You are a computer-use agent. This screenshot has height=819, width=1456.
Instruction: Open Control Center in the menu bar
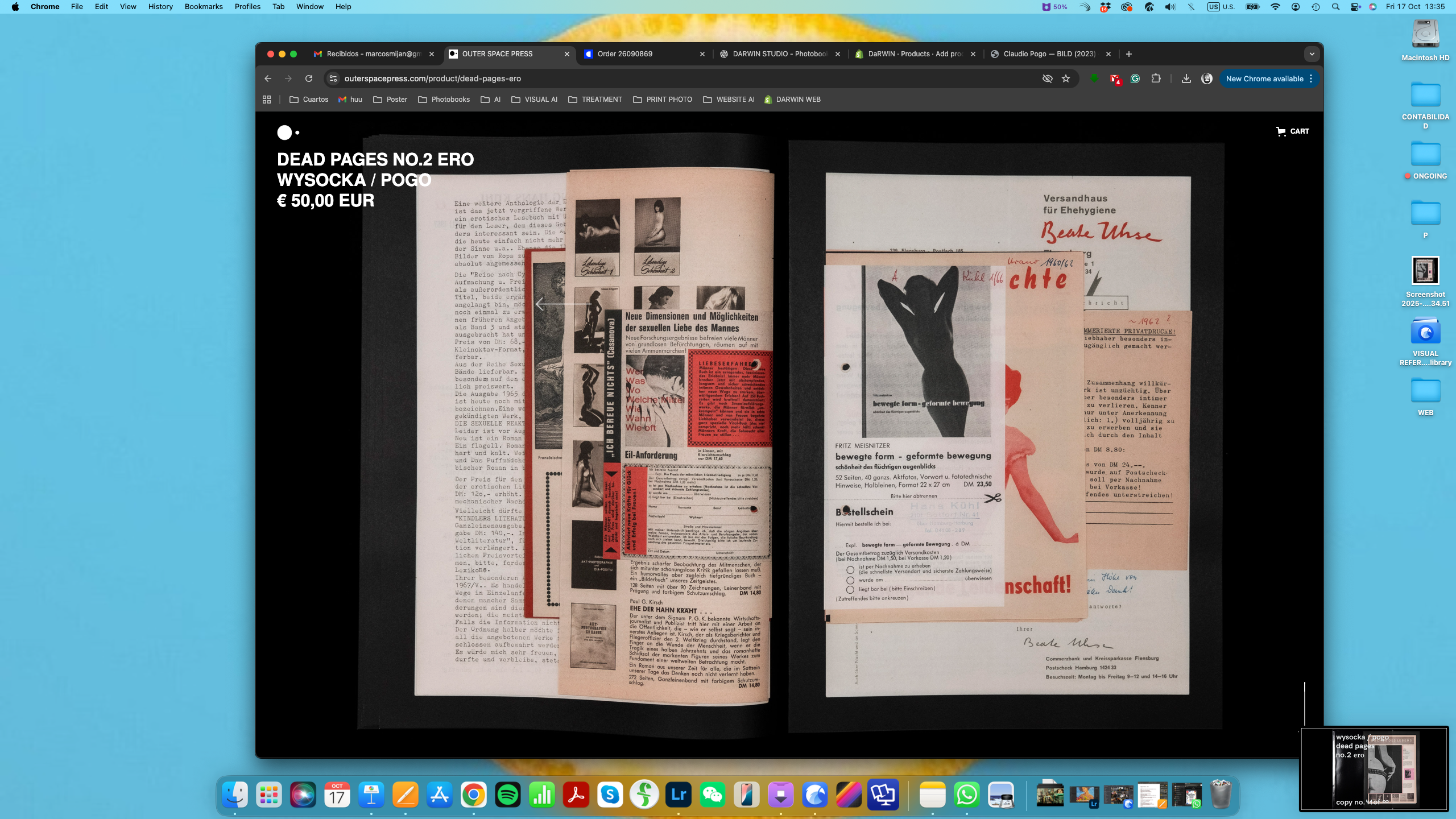[1355, 7]
